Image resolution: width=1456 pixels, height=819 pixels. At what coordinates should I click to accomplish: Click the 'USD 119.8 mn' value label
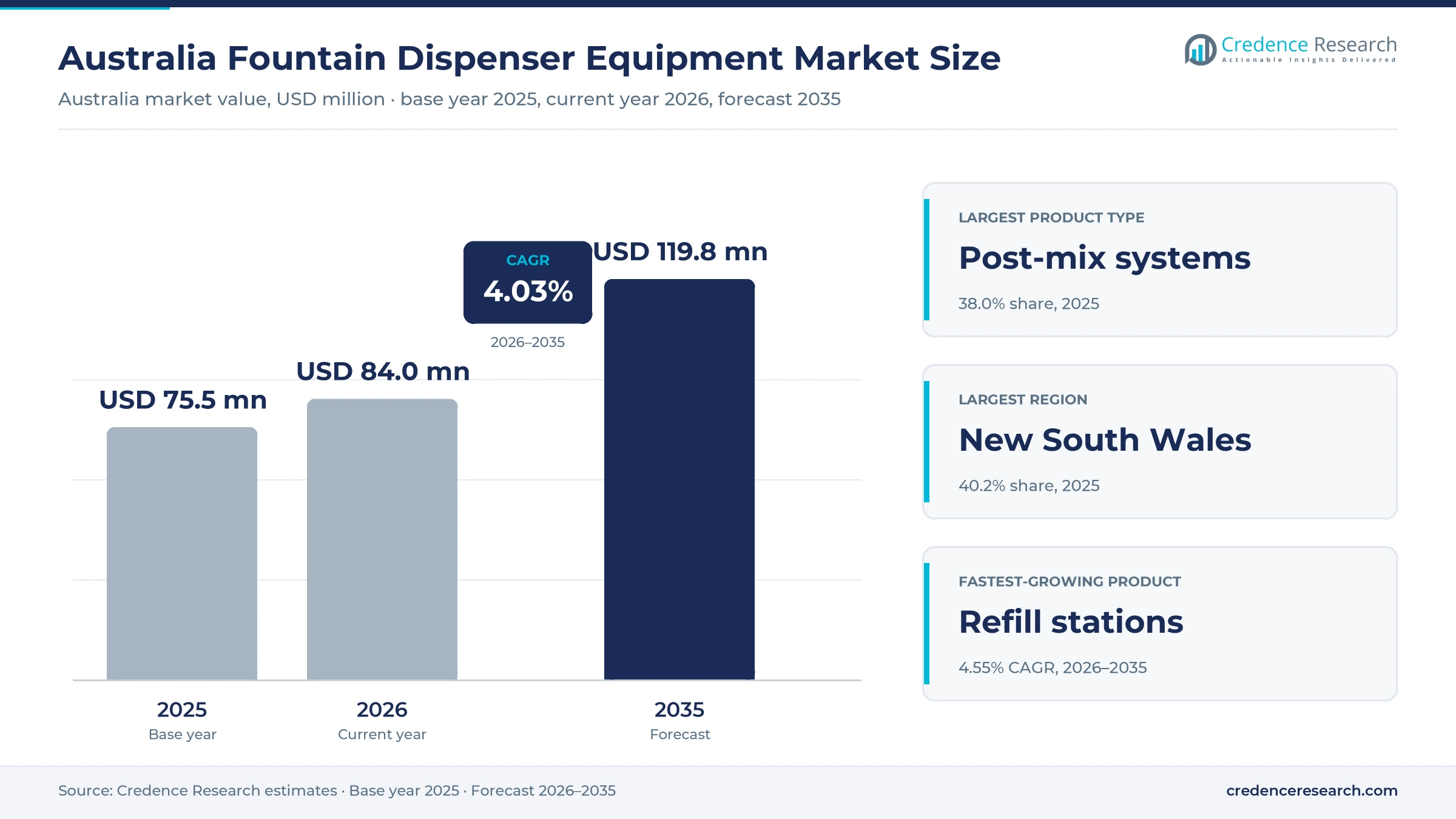click(x=680, y=252)
